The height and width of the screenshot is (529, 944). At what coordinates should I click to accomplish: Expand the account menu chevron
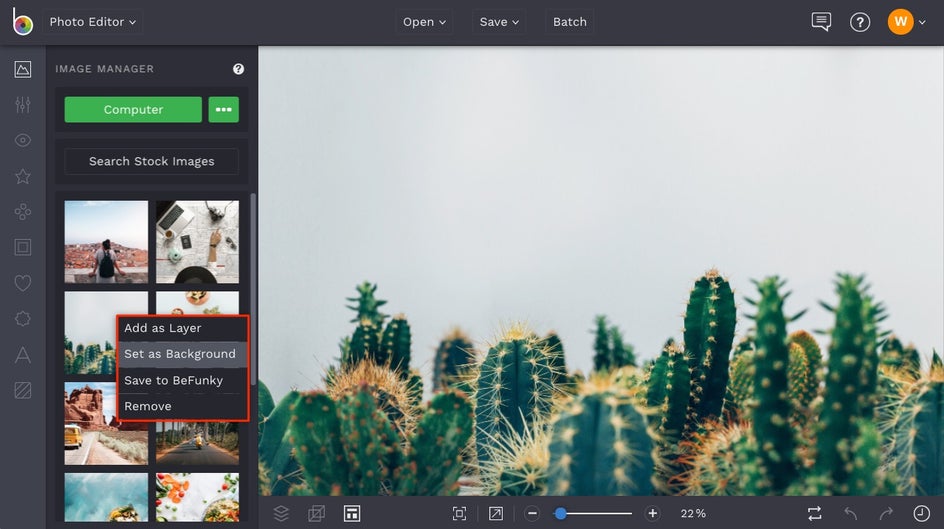pos(922,22)
